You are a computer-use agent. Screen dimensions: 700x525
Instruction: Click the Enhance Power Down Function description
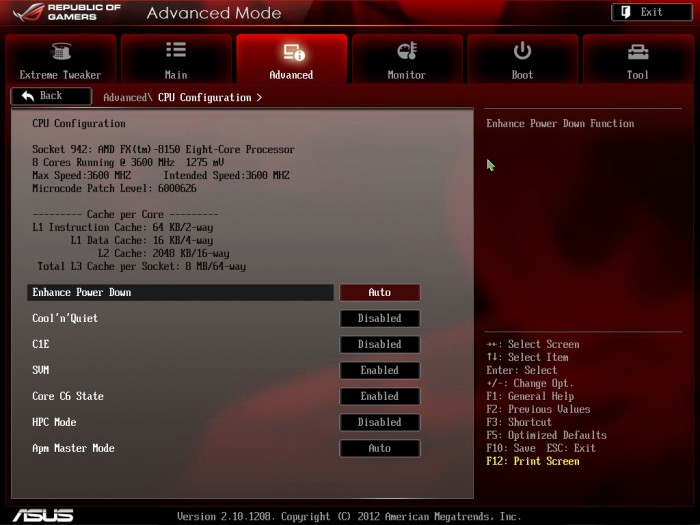560,124
